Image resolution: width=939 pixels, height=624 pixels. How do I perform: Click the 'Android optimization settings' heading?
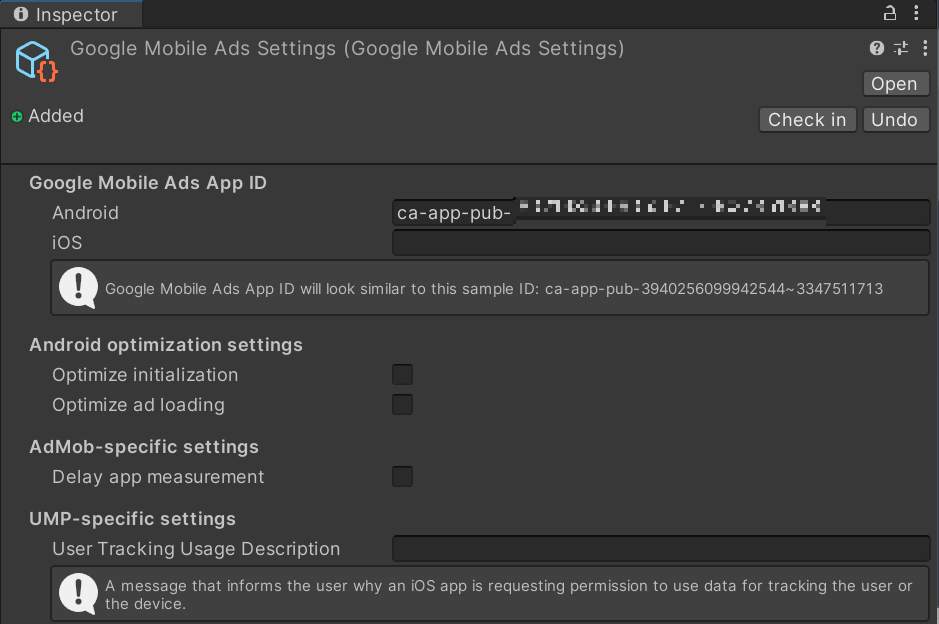(x=166, y=345)
